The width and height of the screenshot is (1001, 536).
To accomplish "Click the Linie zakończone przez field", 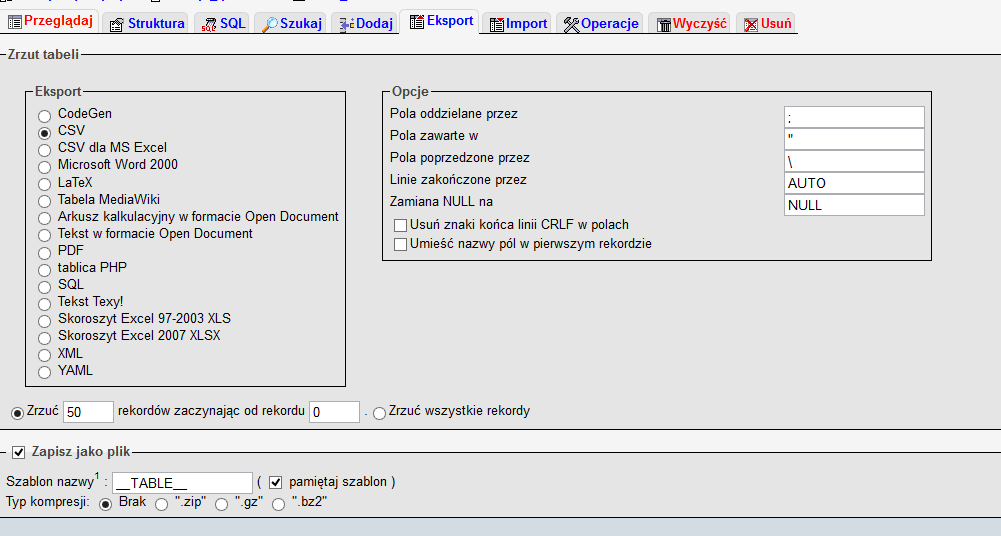I will [854, 183].
